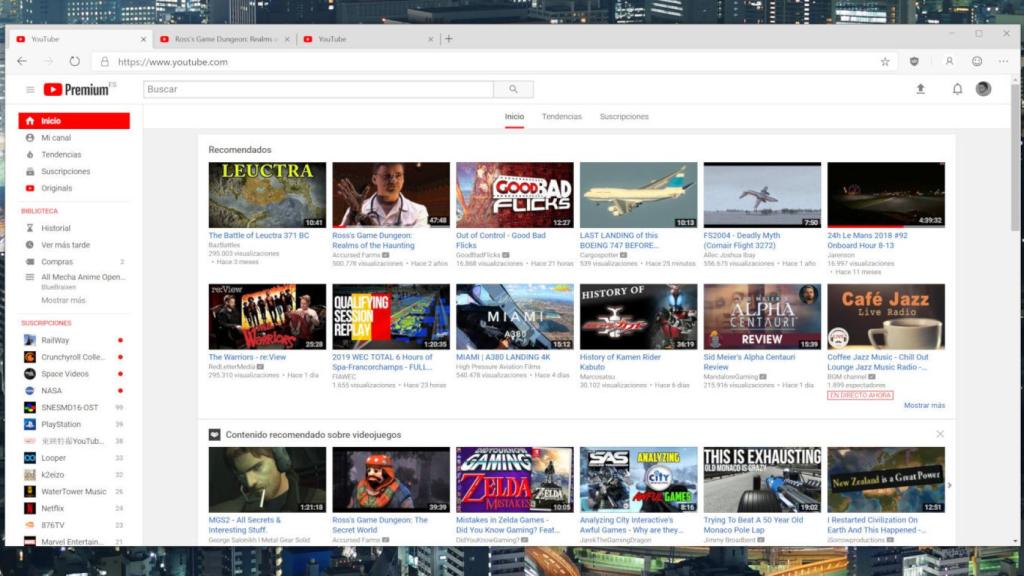Open the notifications bell
The image size is (1024, 576).
(x=957, y=89)
